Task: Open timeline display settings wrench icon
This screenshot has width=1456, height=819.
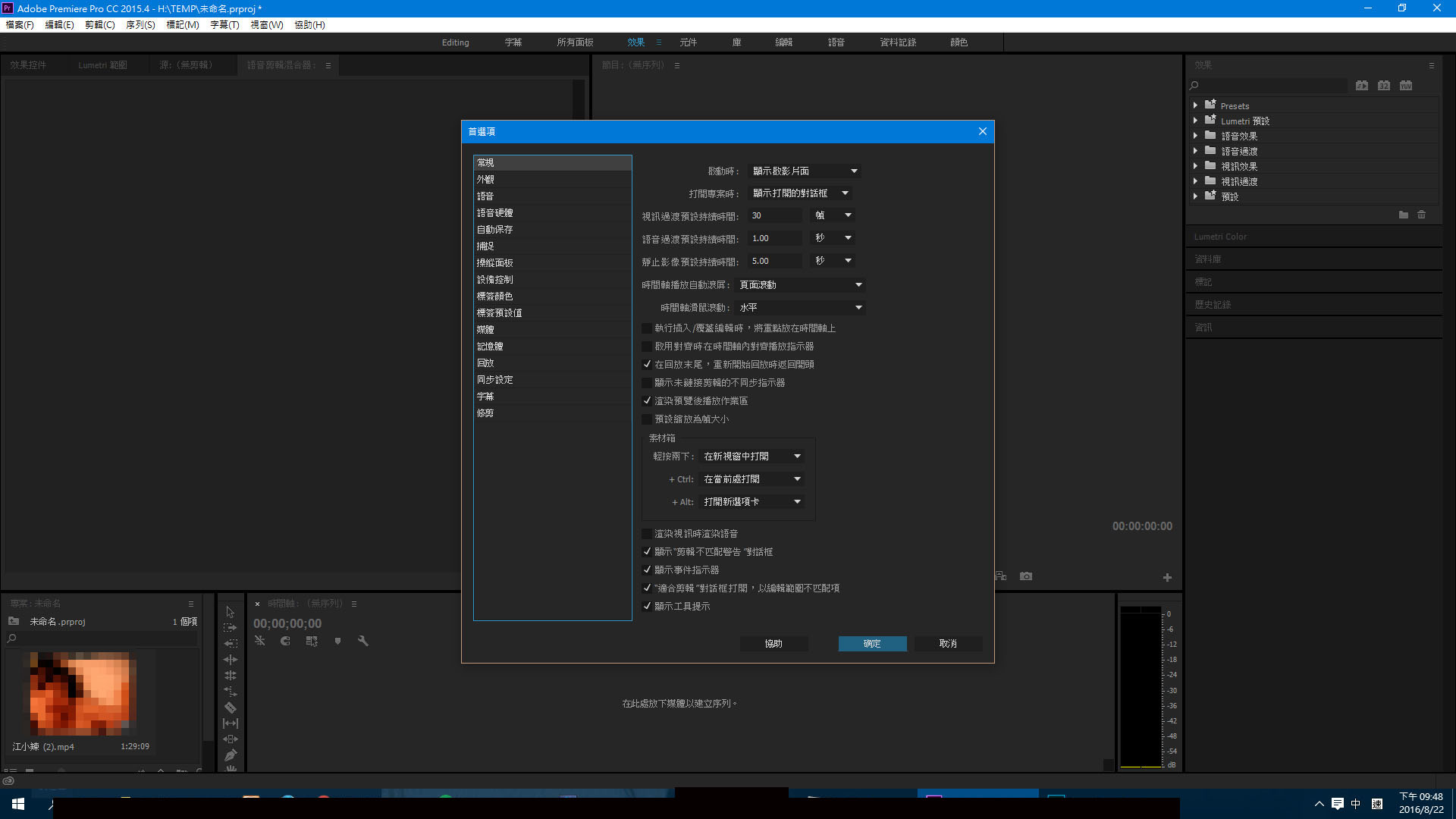Action: click(x=362, y=641)
